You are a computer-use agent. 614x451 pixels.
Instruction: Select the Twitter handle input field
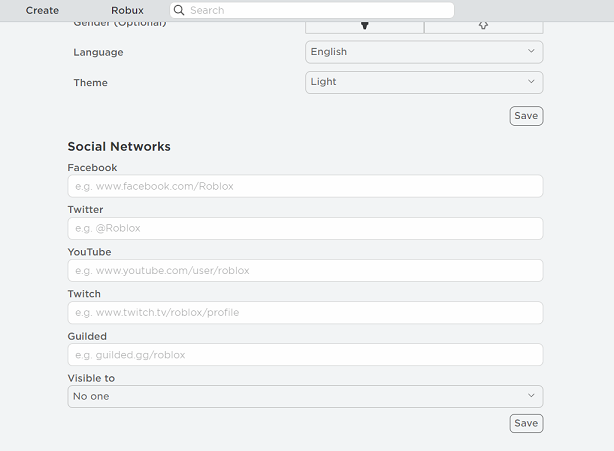coord(304,228)
